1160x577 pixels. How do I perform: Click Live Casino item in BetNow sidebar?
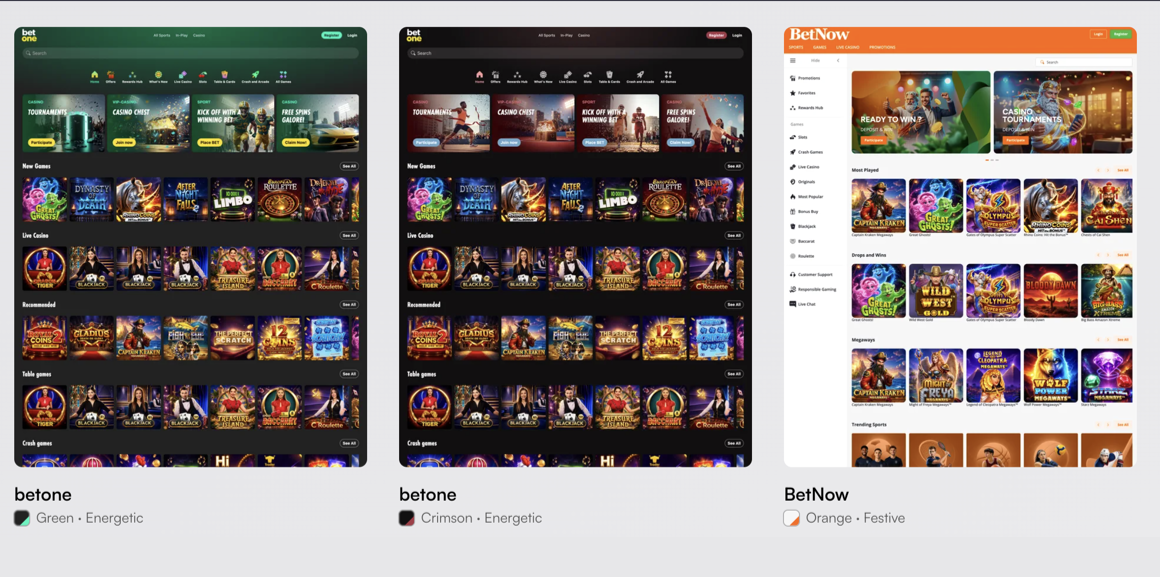pos(804,167)
